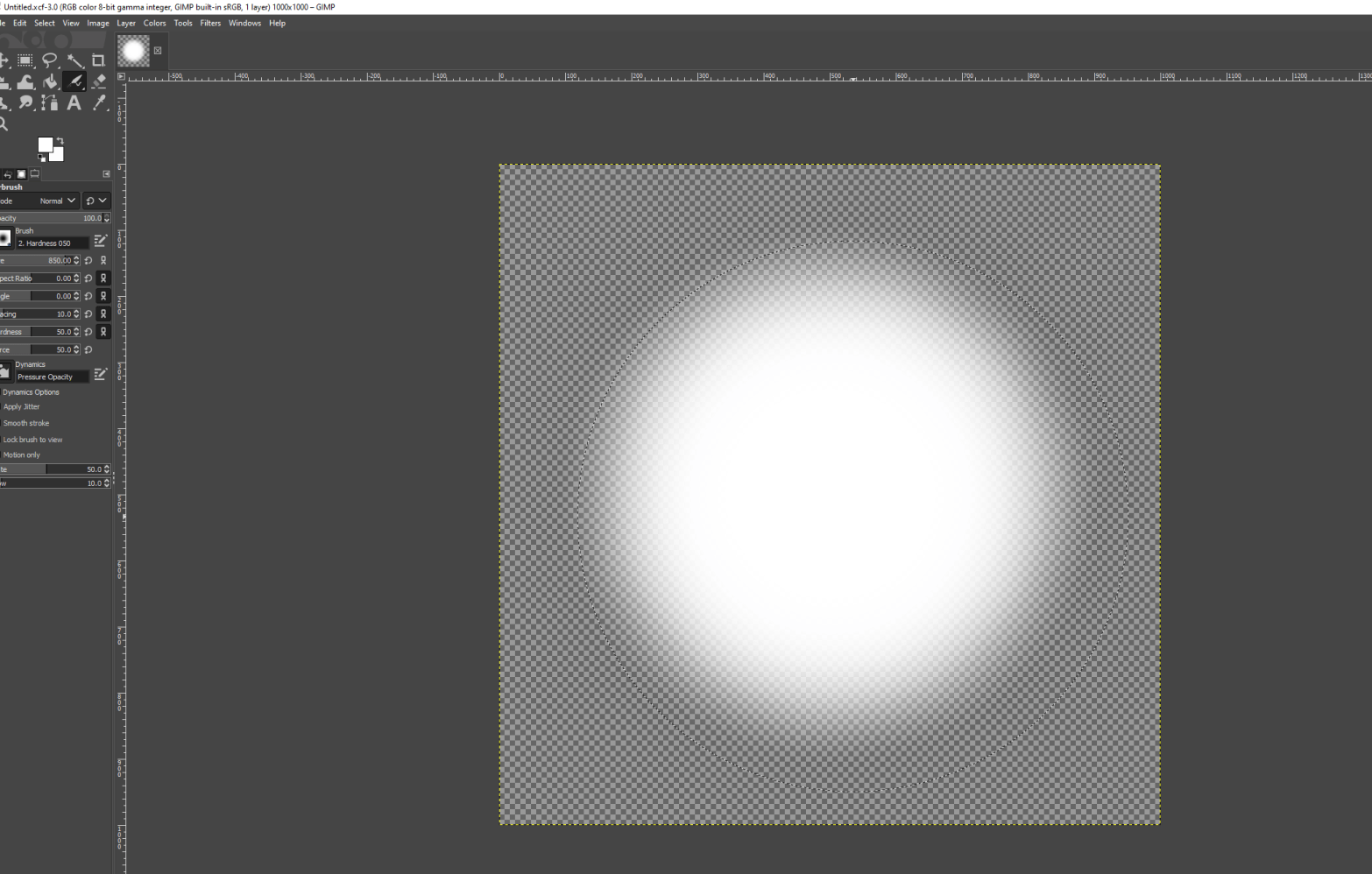The image size is (1372, 874).
Task: Open the Filters menu
Action: (210, 23)
